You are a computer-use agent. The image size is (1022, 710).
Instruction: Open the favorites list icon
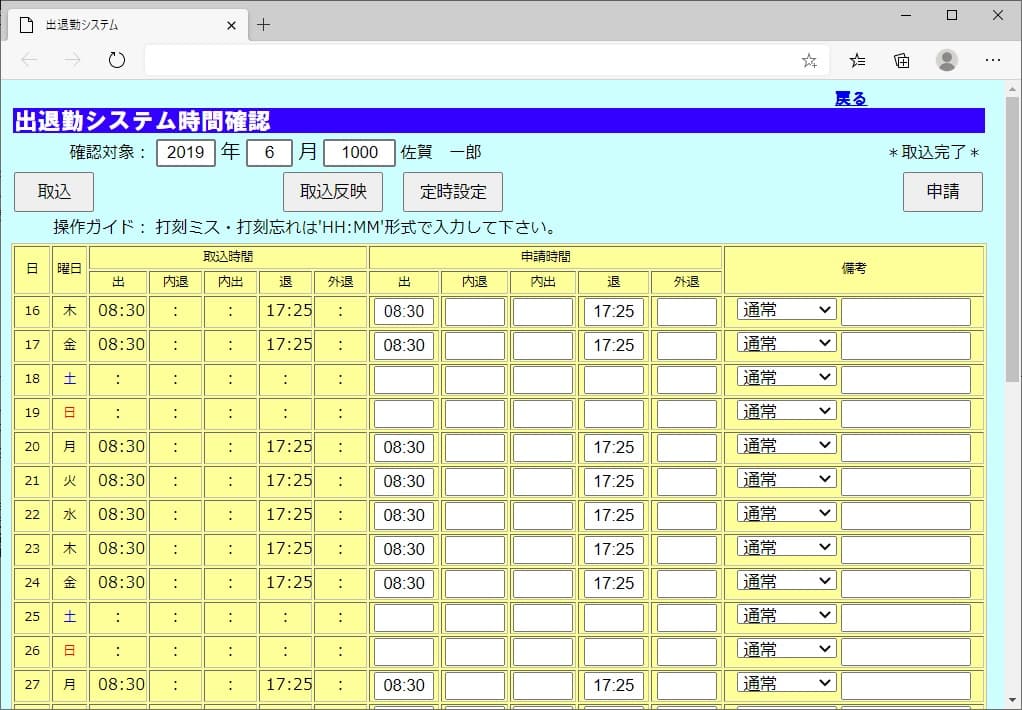(x=857, y=61)
